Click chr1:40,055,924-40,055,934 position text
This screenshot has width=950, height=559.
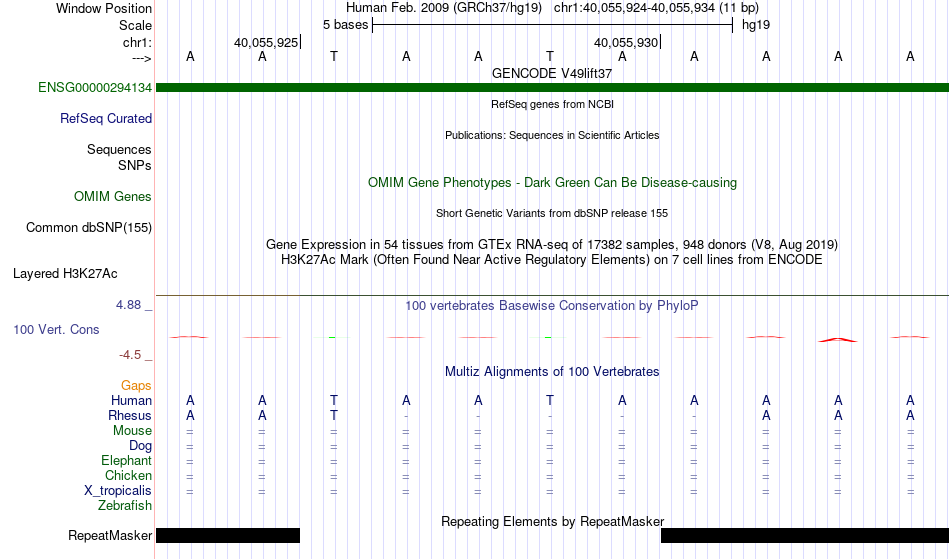(656, 8)
